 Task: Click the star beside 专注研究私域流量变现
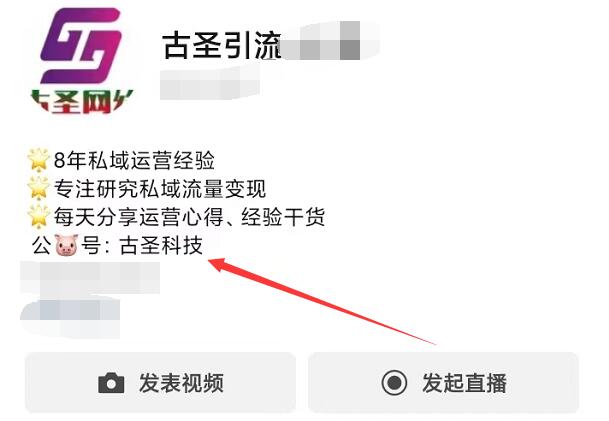tap(38, 188)
